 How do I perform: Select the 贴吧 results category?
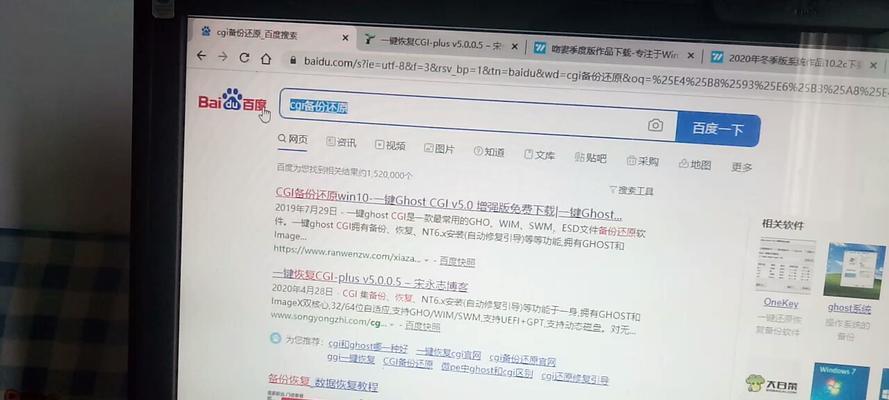[x=590, y=158]
